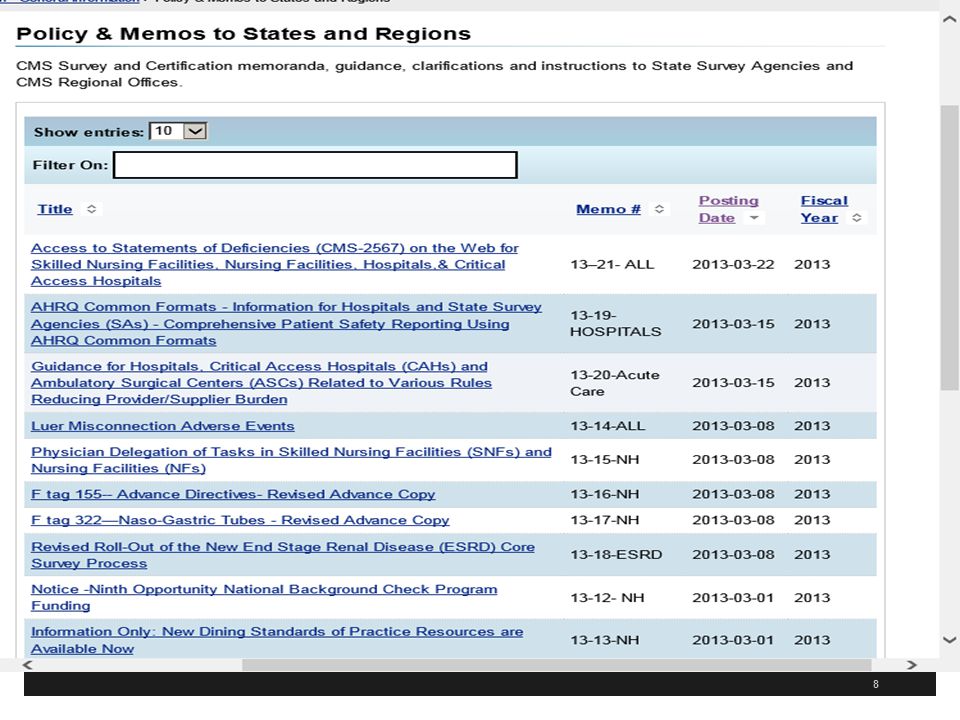Open Guidance for Hospitals, CAHs and ASCs link
Screen dimensions: 960x720
point(261,383)
